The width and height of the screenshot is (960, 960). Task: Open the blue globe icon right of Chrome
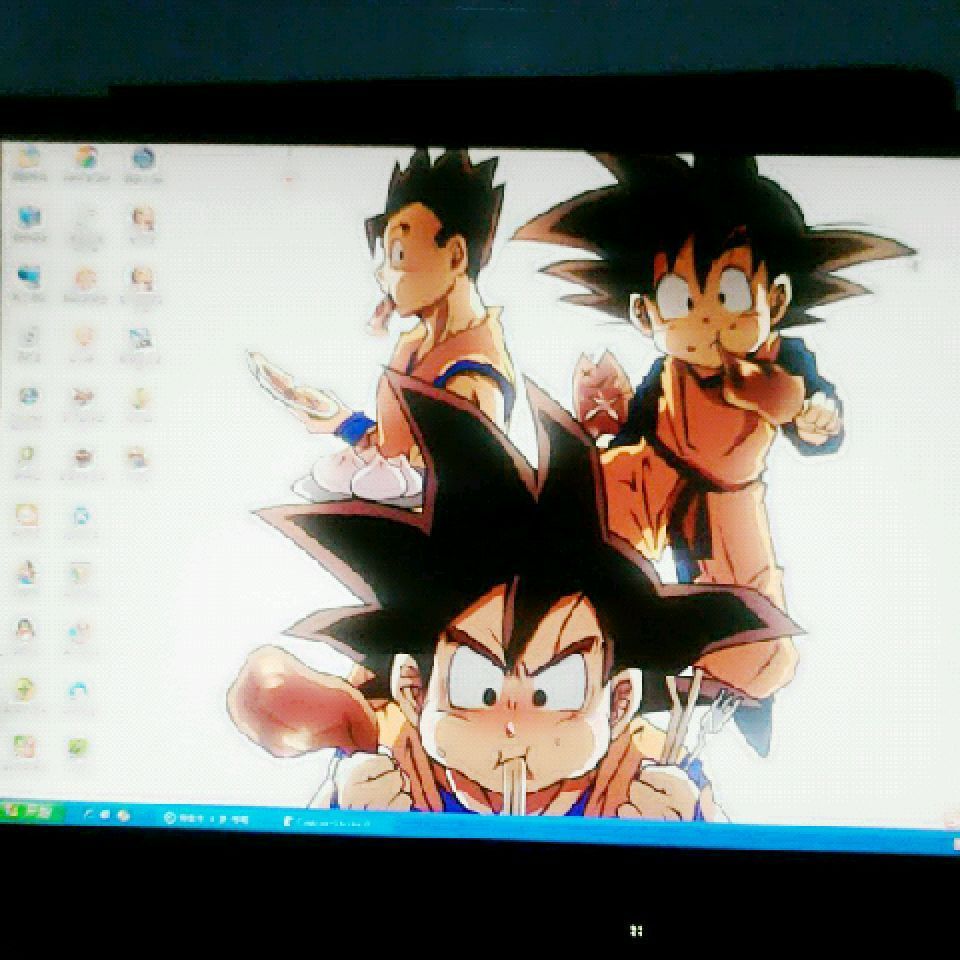144,158
